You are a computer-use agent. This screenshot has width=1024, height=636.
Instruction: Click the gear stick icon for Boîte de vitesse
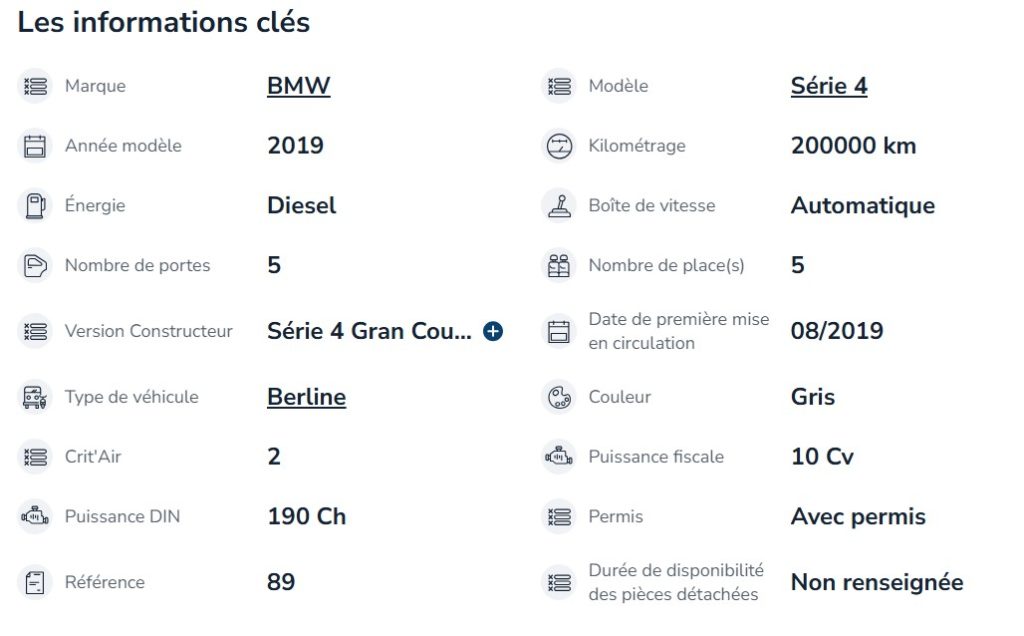coord(558,206)
